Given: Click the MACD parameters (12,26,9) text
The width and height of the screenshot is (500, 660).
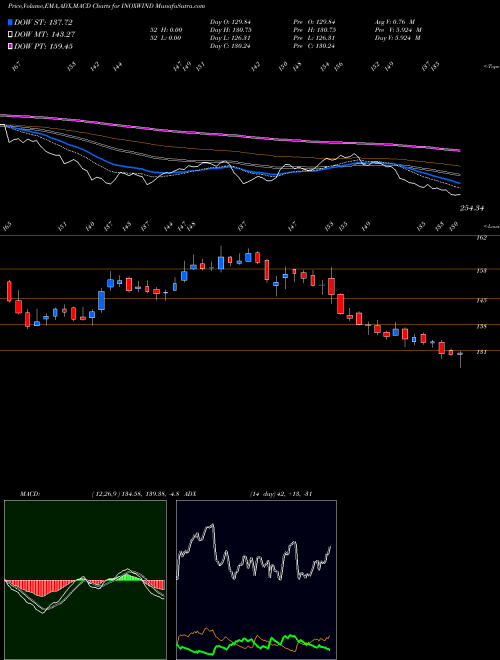Looking at the screenshot, I should pos(104,494).
